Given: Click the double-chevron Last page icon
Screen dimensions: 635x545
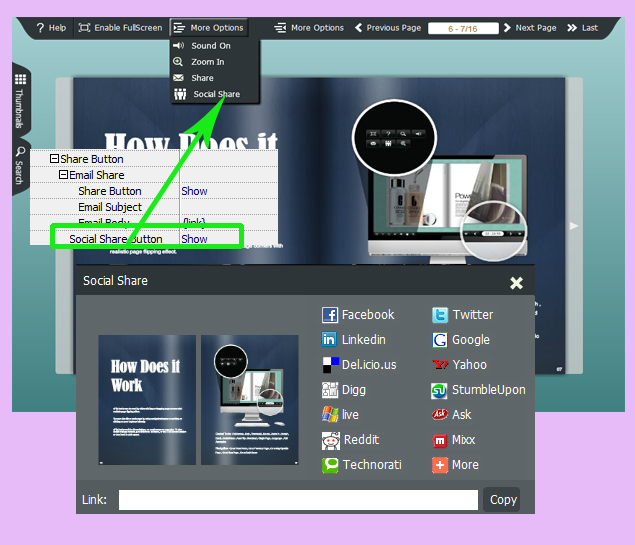Looking at the screenshot, I should click(x=572, y=28).
